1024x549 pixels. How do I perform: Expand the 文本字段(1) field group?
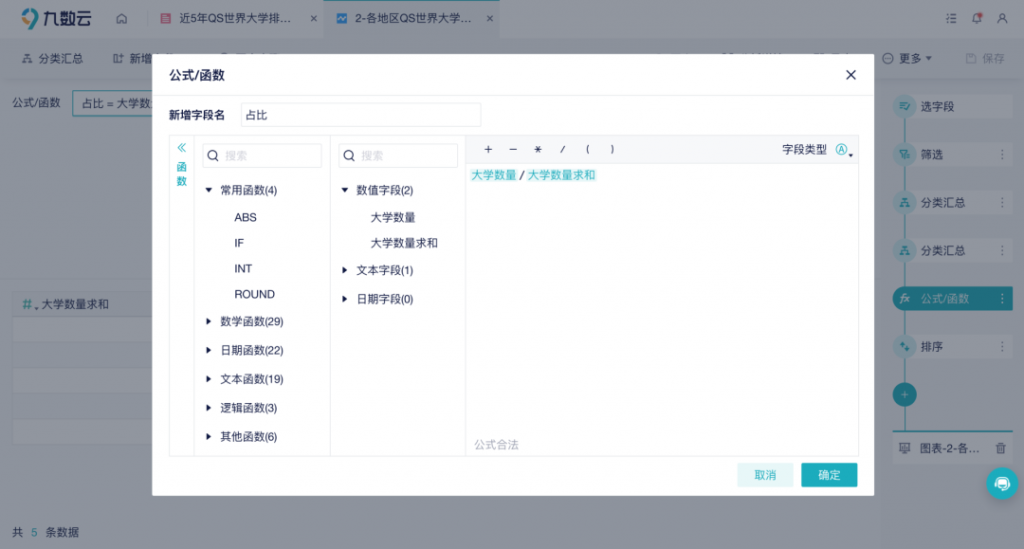[345, 270]
